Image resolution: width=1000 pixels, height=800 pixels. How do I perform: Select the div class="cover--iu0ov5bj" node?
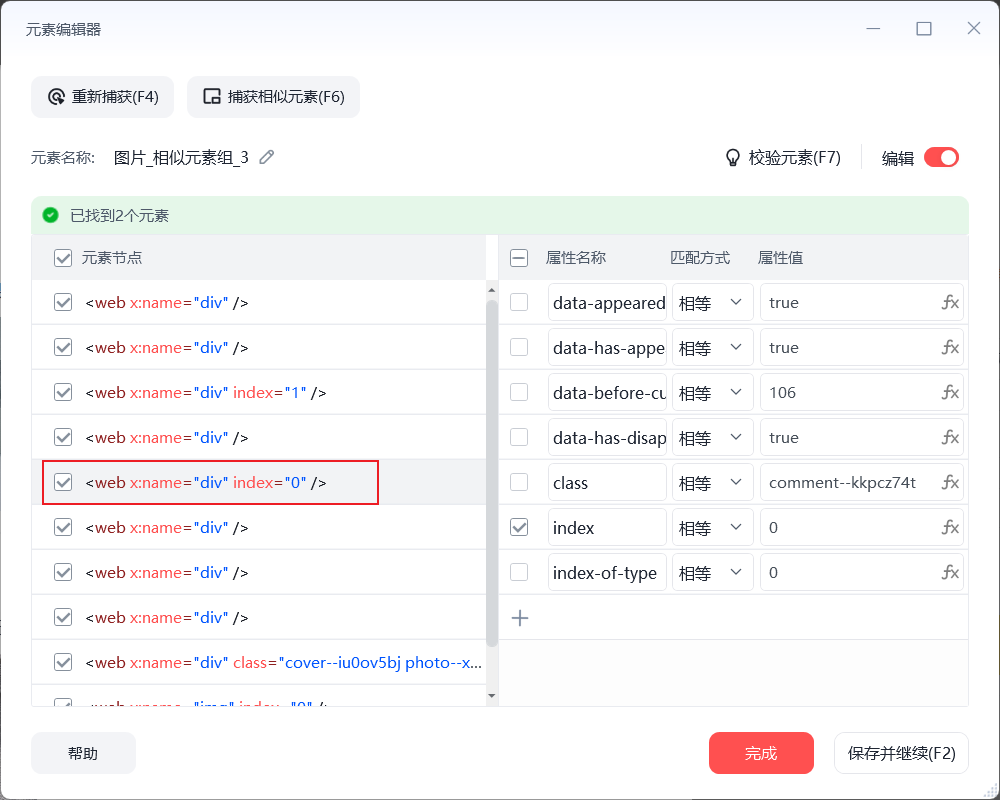(x=282, y=663)
